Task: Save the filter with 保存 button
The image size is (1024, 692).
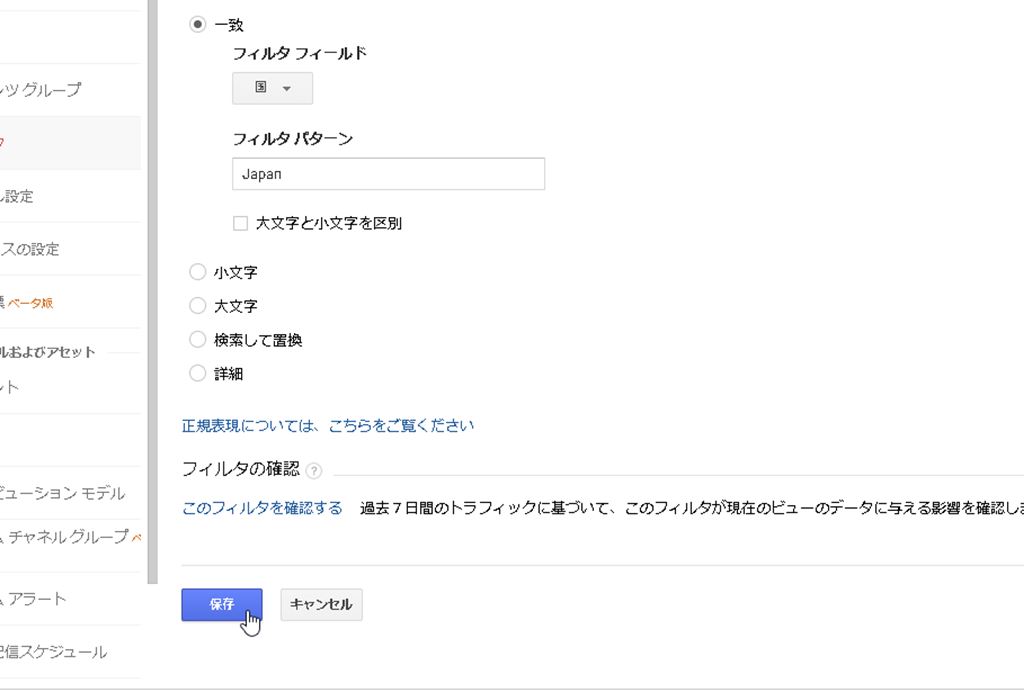Action: [x=222, y=605]
